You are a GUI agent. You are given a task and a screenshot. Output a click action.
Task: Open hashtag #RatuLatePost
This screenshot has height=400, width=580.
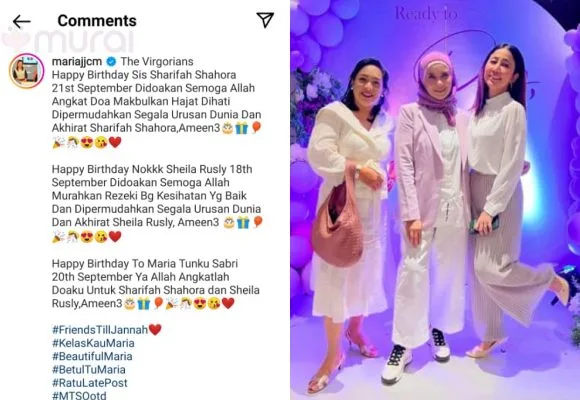tap(90, 383)
